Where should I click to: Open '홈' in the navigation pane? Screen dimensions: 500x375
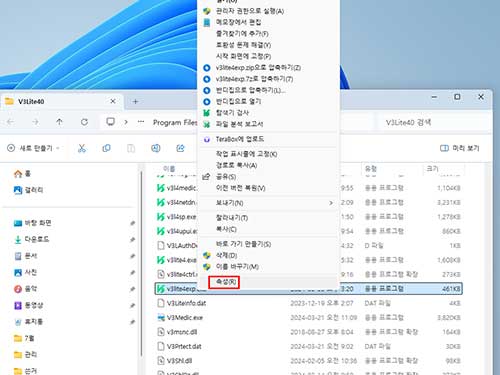tap(22, 173)
